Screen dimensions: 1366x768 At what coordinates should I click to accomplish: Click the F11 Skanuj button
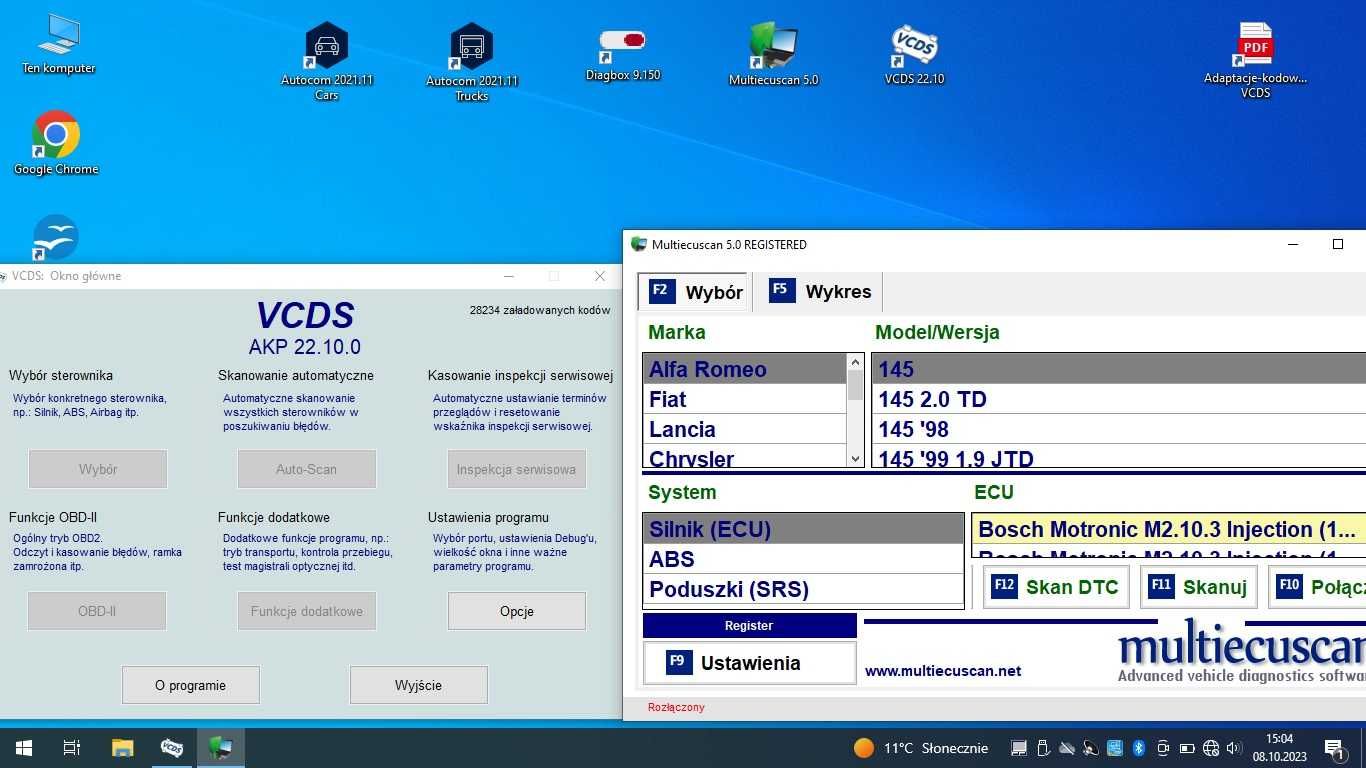pyautogui.click(x=1198, y=587)
